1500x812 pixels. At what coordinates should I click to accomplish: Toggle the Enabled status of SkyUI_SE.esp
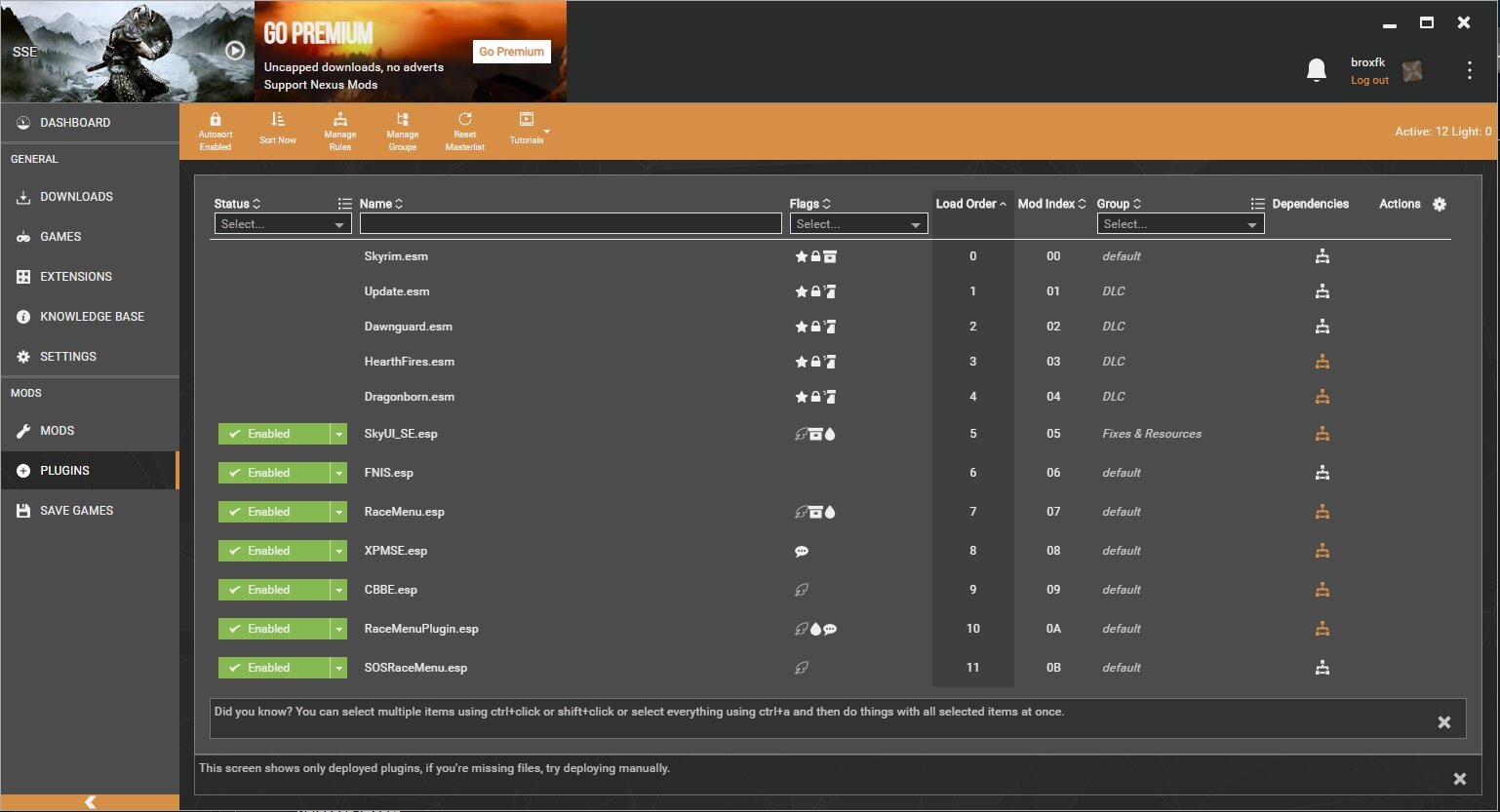click(x=274, y=434)
